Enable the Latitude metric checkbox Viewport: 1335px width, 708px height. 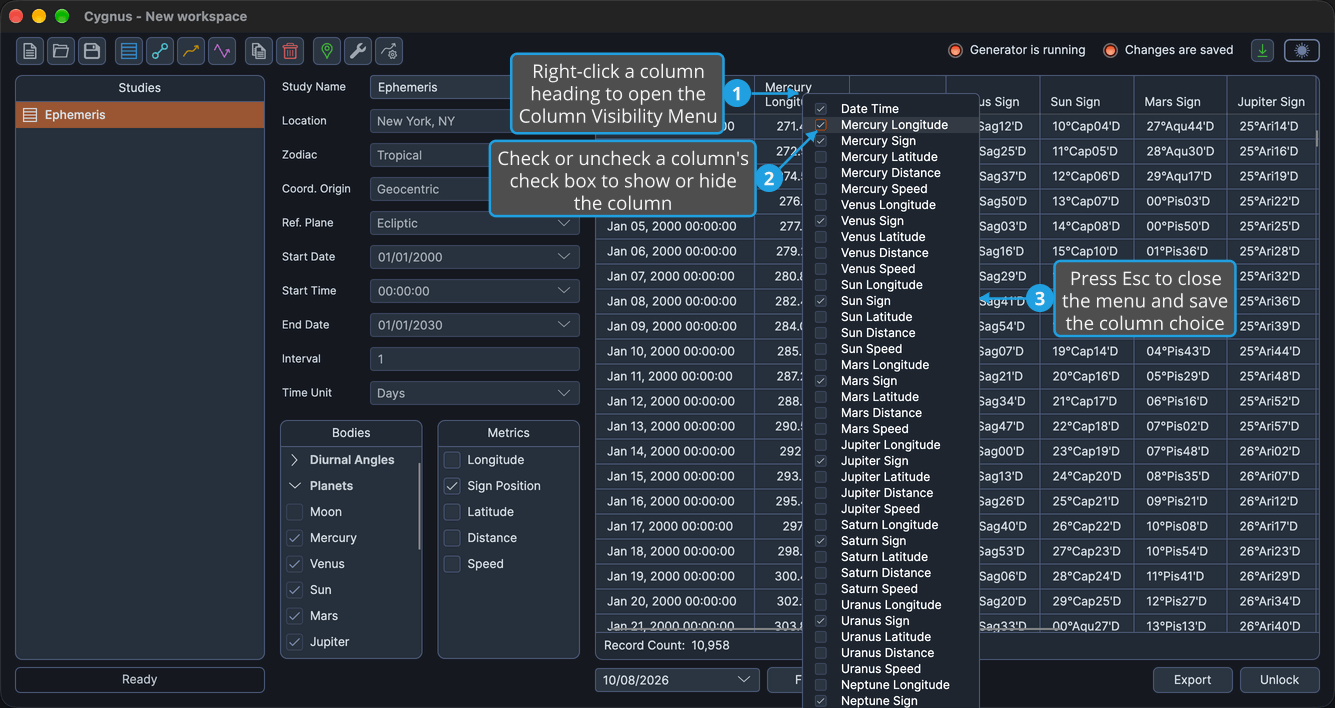[x=452, y=512]
